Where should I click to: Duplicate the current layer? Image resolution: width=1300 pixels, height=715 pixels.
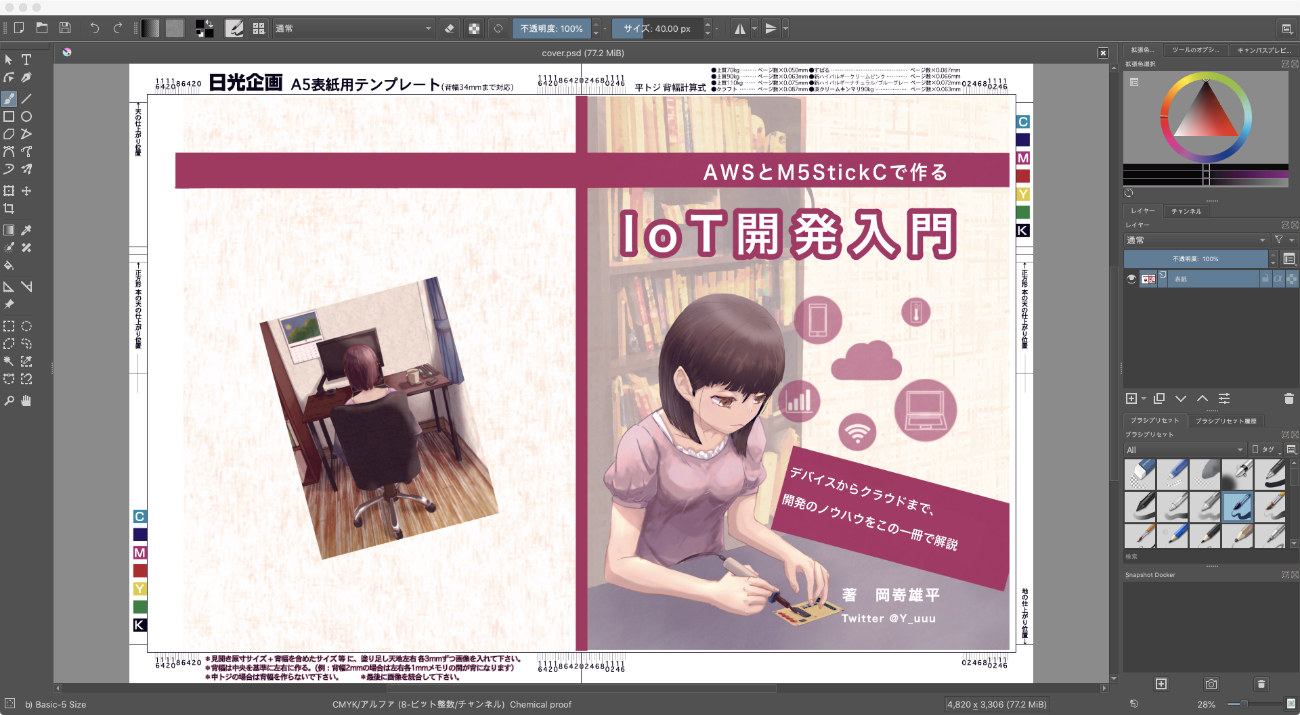coord(1160,398)
